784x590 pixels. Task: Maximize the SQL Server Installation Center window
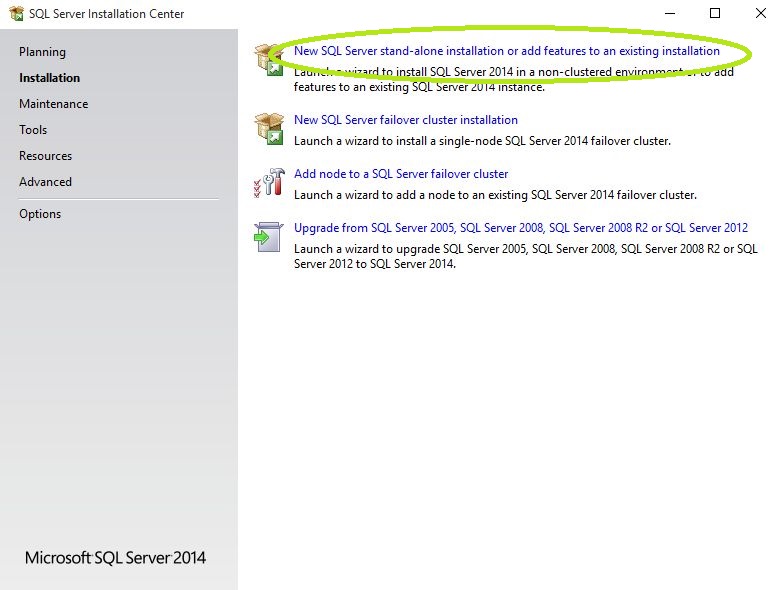715,14
